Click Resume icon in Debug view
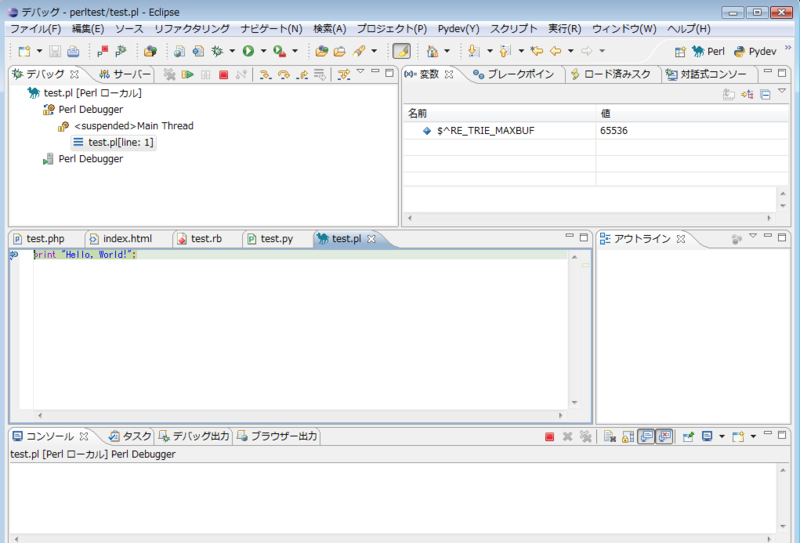This screenshot has width=800, height=543. 187,75
